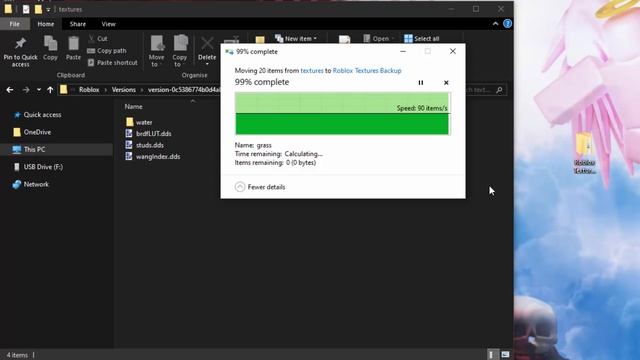Click Pin to Quick access icon
This screenshot has width=640, height=360.
[20, 44]
